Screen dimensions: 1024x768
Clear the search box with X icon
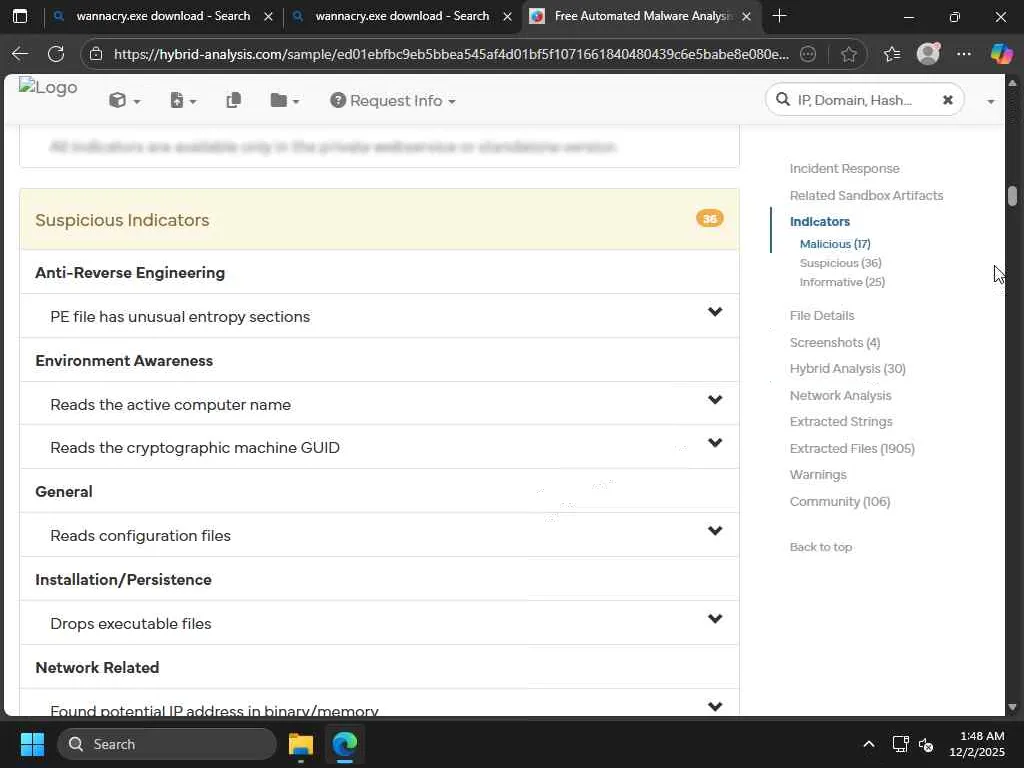tap(947, 100)
